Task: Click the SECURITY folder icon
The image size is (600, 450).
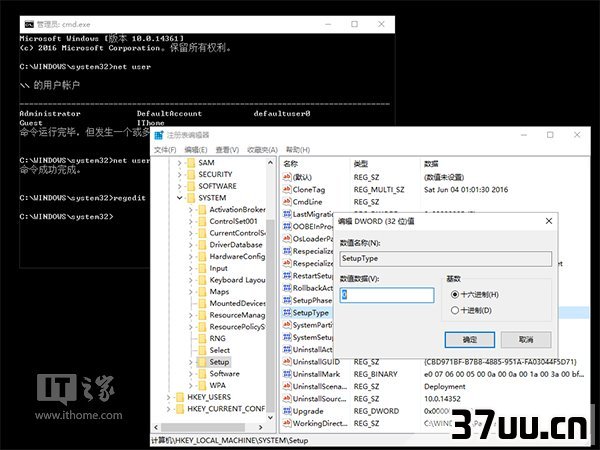Action: [x=191, y=174]
